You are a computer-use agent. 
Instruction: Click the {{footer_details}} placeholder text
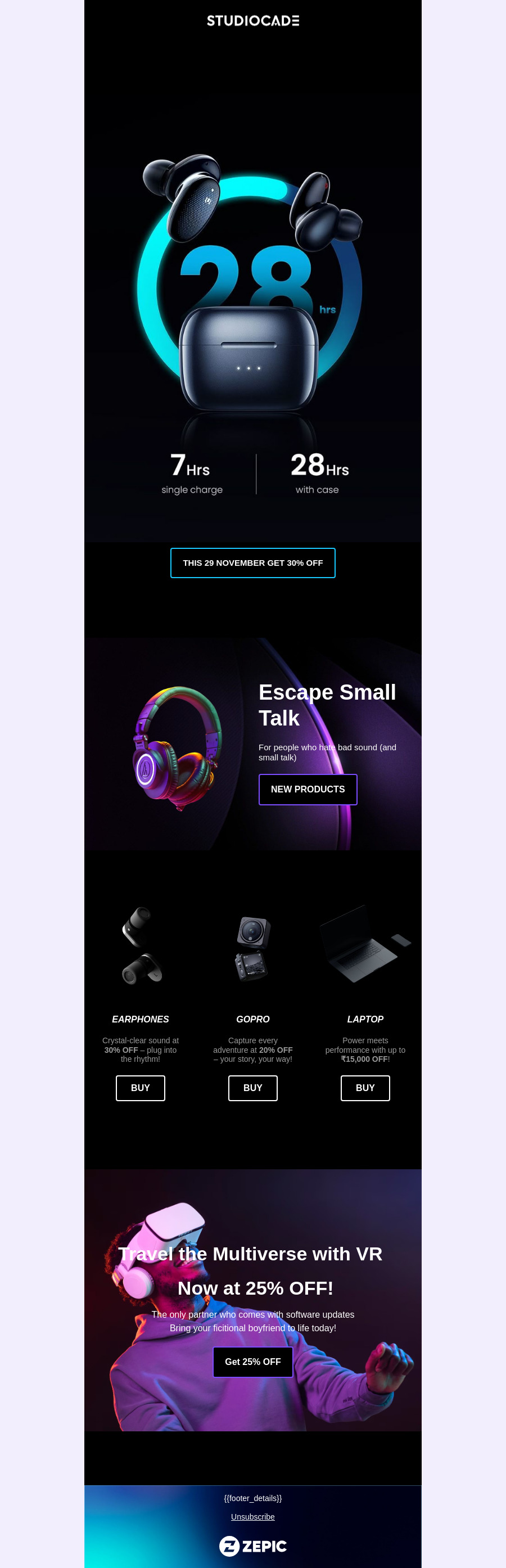253,1498
